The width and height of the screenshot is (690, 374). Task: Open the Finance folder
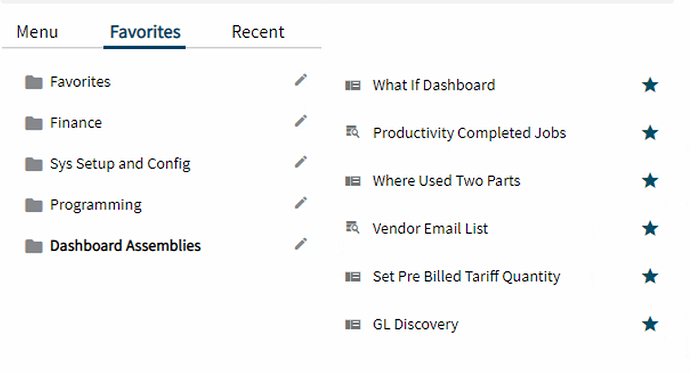coord(76,123)
